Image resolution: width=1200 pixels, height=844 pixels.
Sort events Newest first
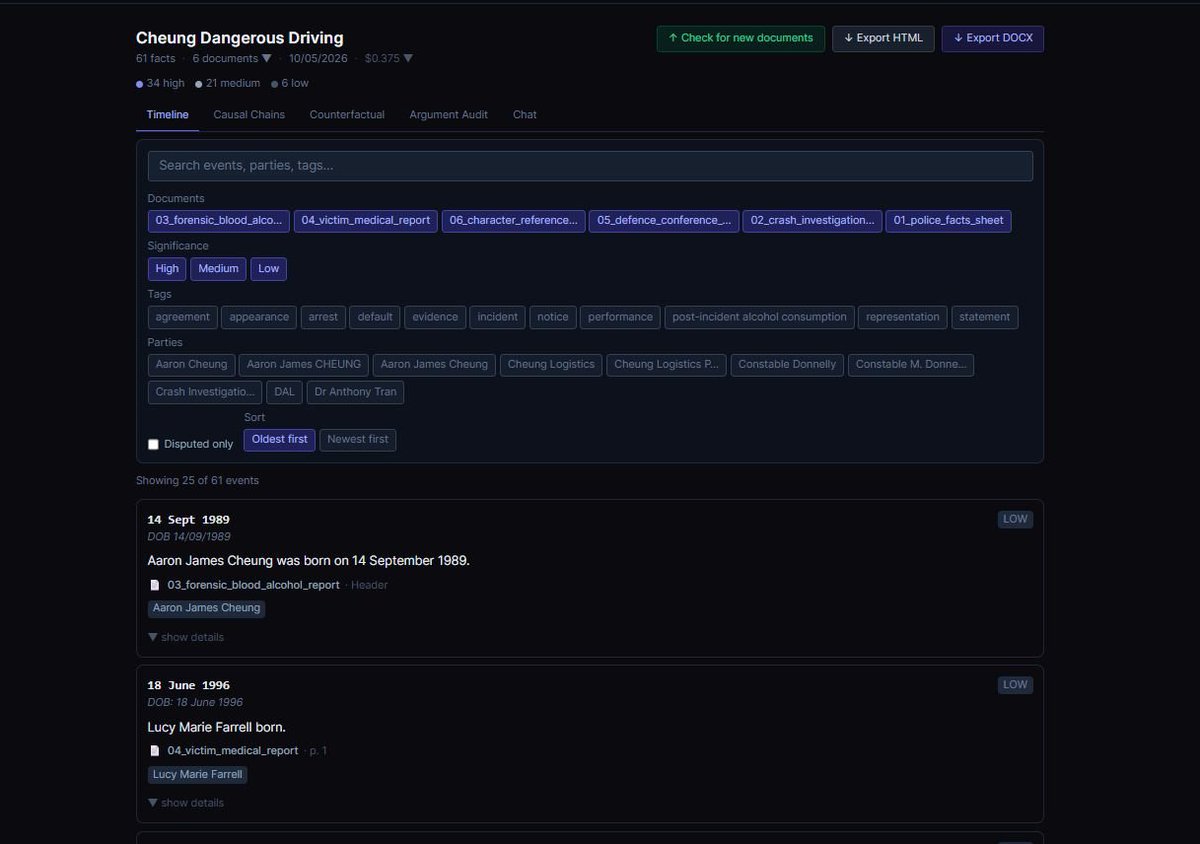pos(358,439)
